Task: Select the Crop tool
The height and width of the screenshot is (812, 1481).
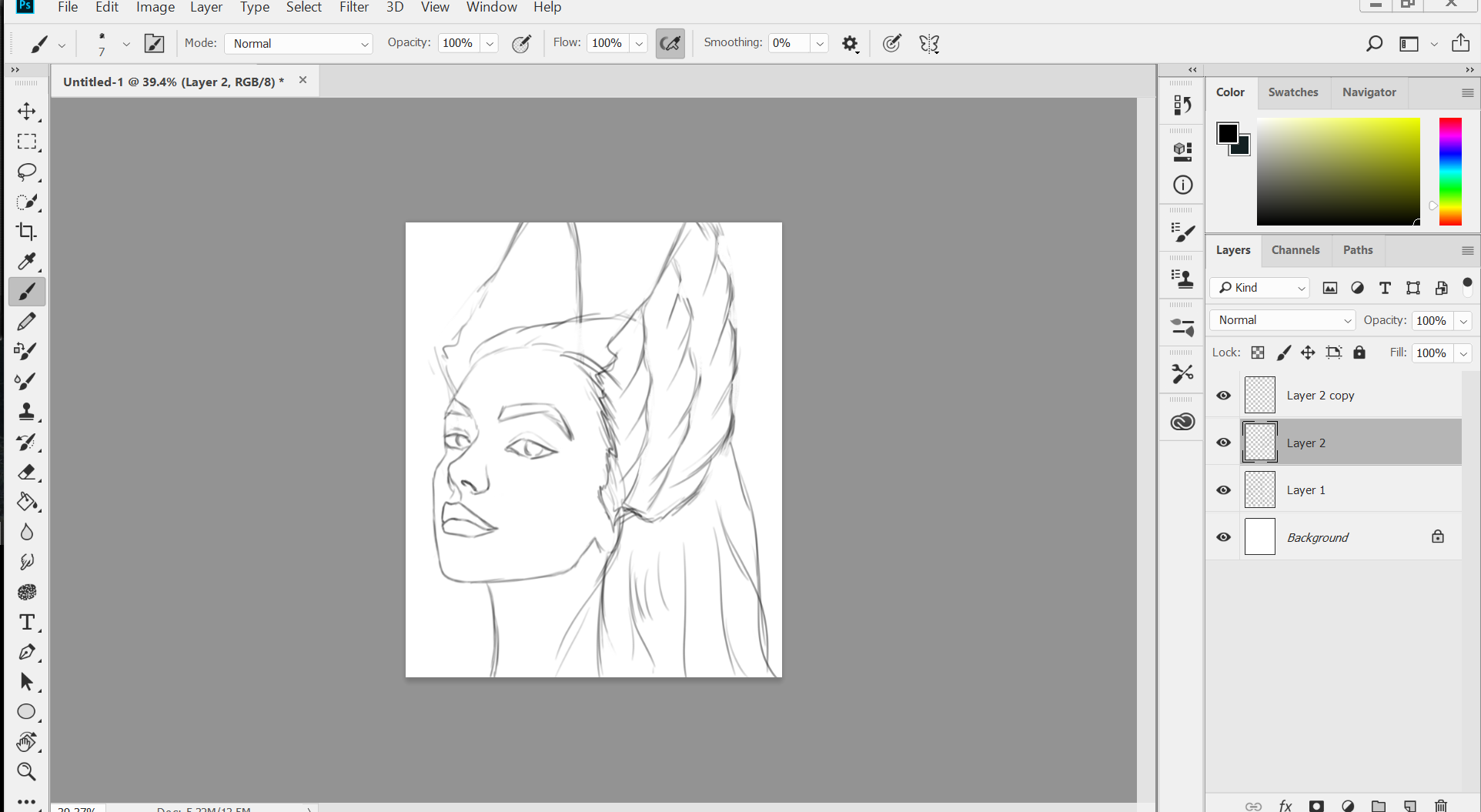Action: tap(27, 232)
